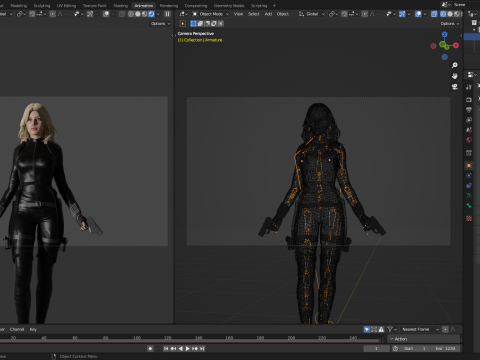This screenshot has height=360, width=480.
Task: Open Nearest Frame snapping dropdown
Action: point(420,329)
